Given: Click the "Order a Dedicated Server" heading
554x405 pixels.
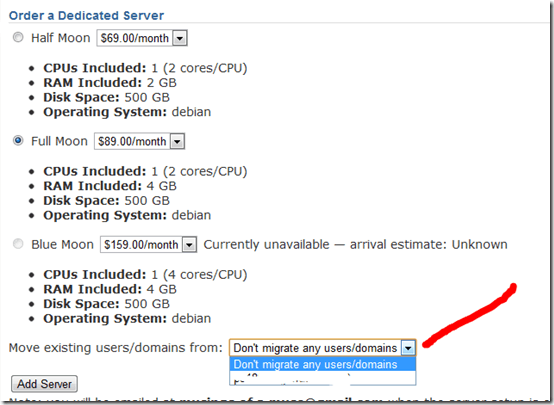Looking at the screenshot, I should (87, 16).
